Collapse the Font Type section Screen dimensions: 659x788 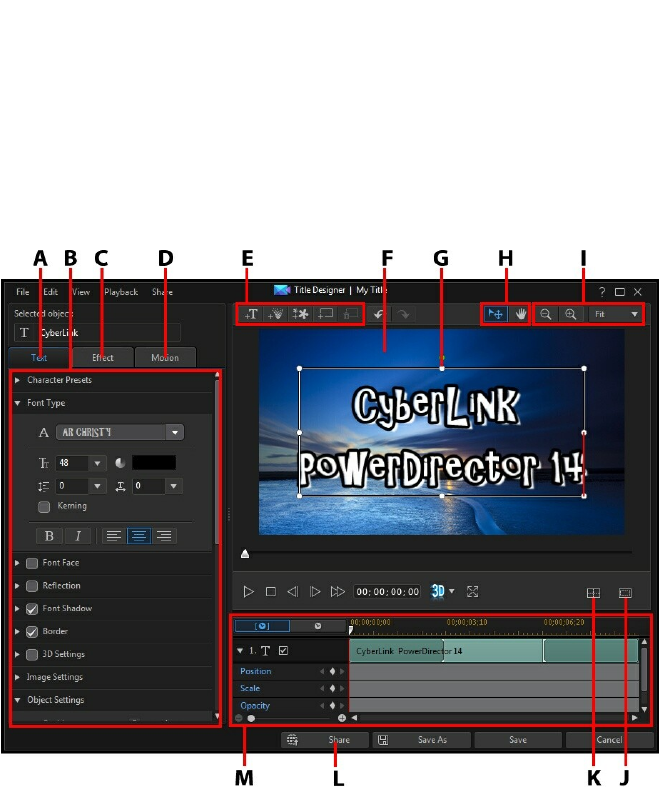click(x=18, y=403)
